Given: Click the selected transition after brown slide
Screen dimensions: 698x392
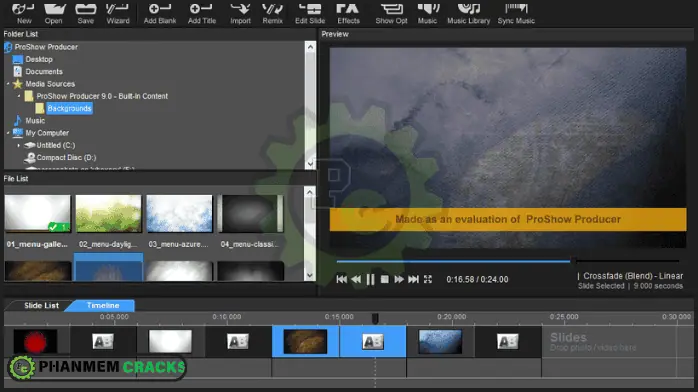Looking at the screenshot, I should click(373, 342).
